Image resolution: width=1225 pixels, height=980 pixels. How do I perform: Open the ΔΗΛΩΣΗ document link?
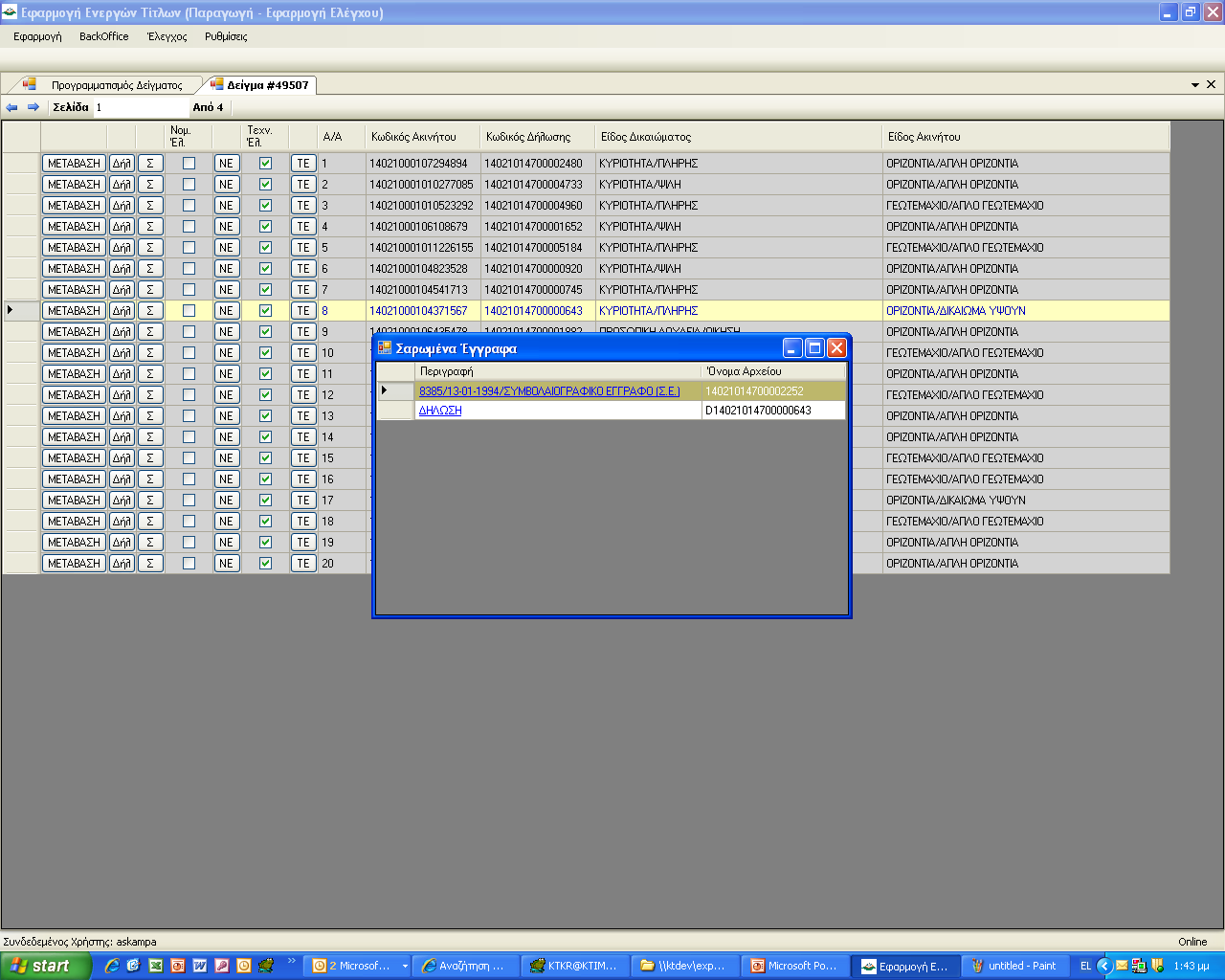click(440, 411)
